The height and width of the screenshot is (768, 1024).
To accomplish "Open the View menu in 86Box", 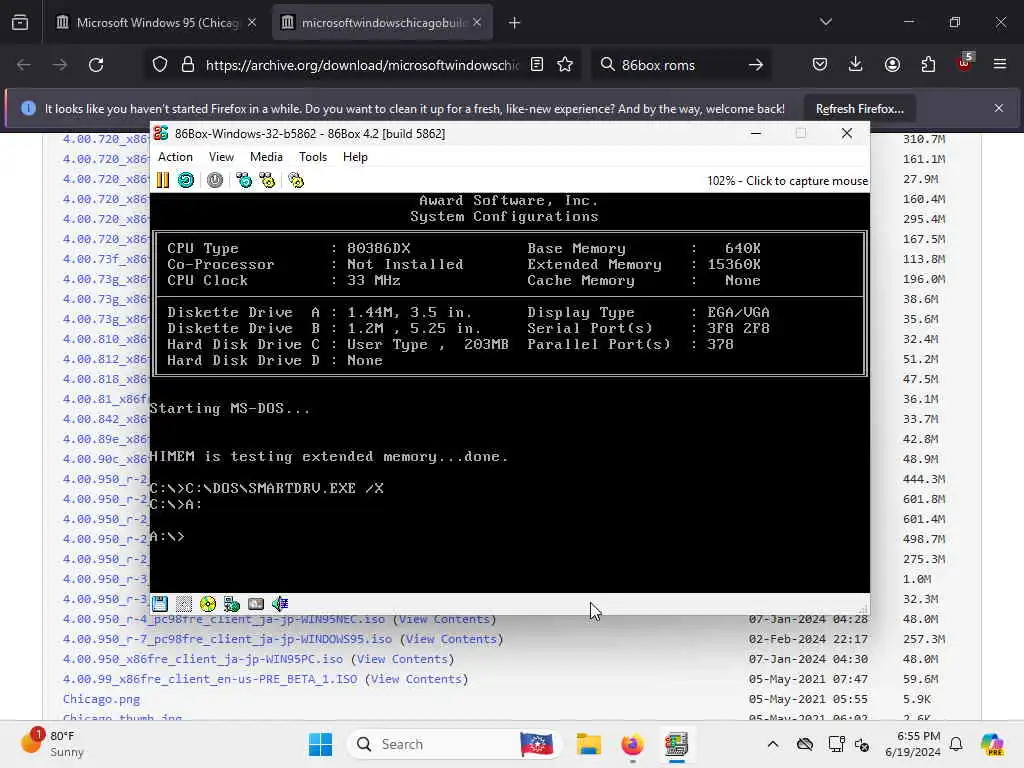I will click(221, 157).
